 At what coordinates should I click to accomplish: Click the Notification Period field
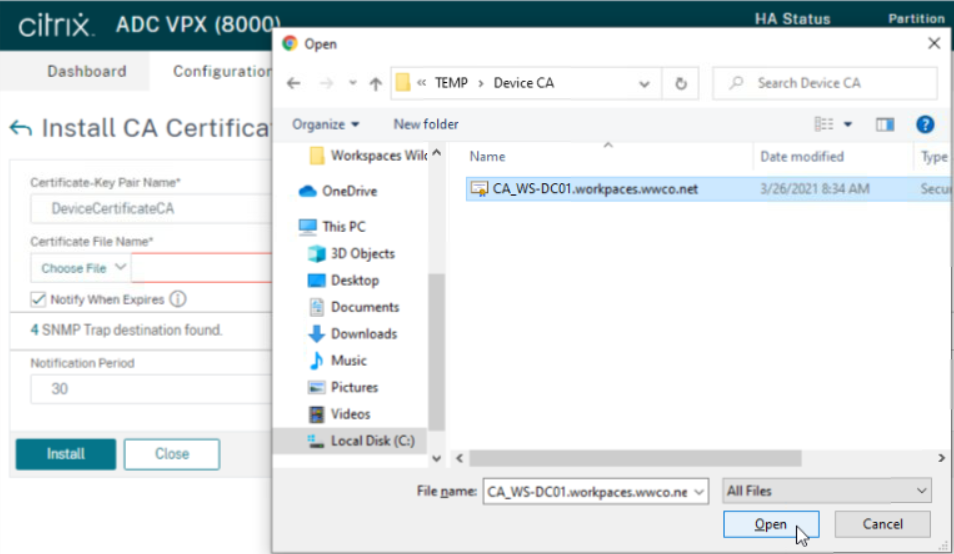(151, 389)
